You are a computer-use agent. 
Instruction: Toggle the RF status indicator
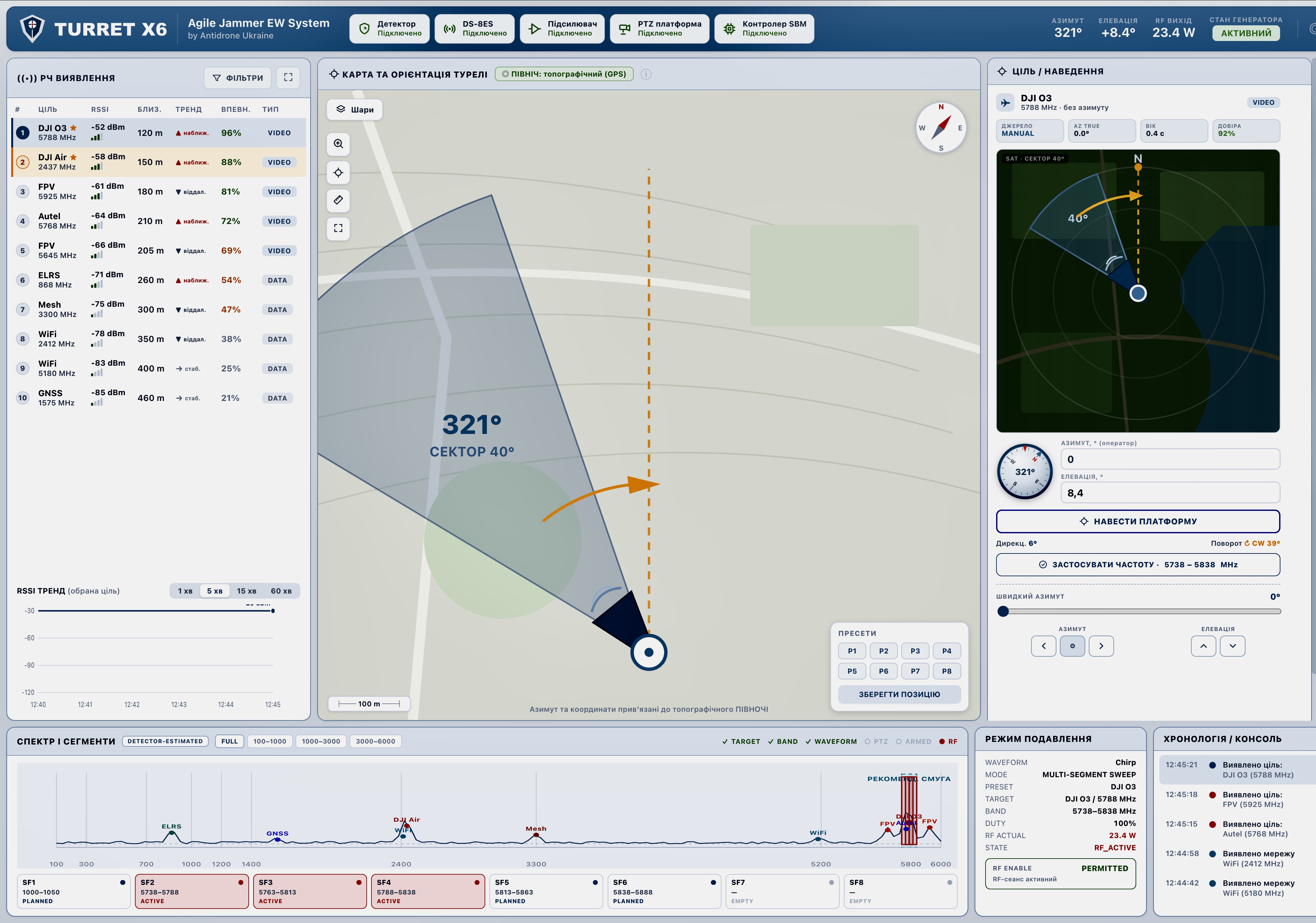(948, 741)
